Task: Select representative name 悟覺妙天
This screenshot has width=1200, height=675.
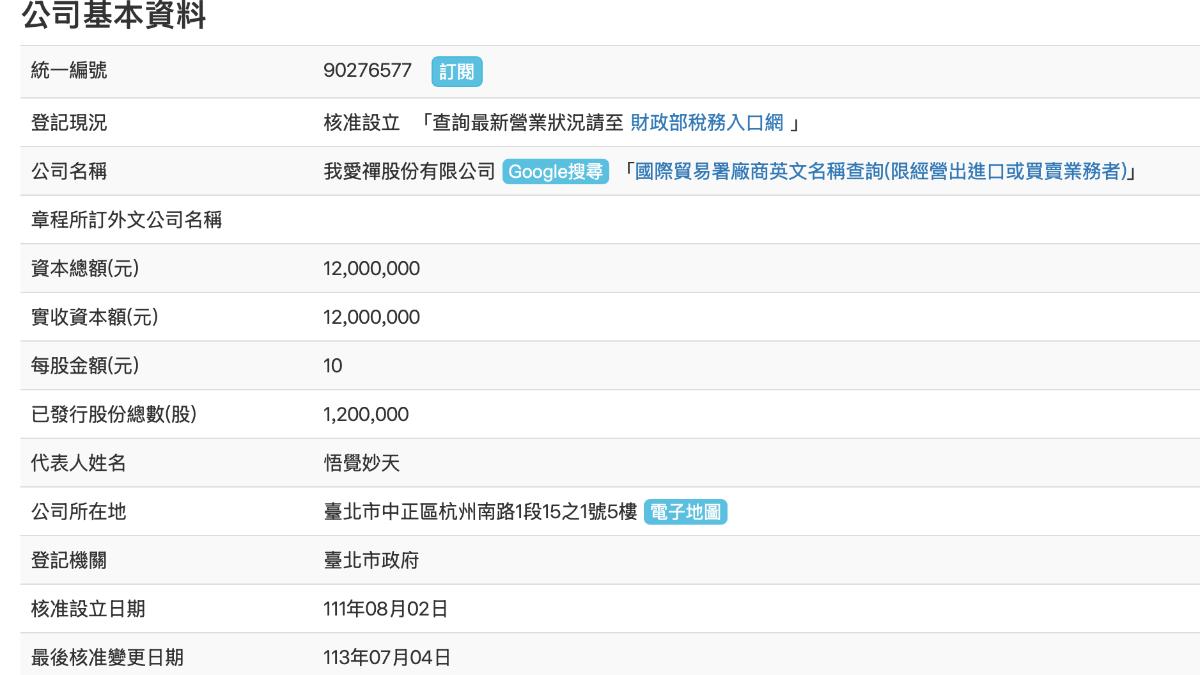Action: pos(362,464)
